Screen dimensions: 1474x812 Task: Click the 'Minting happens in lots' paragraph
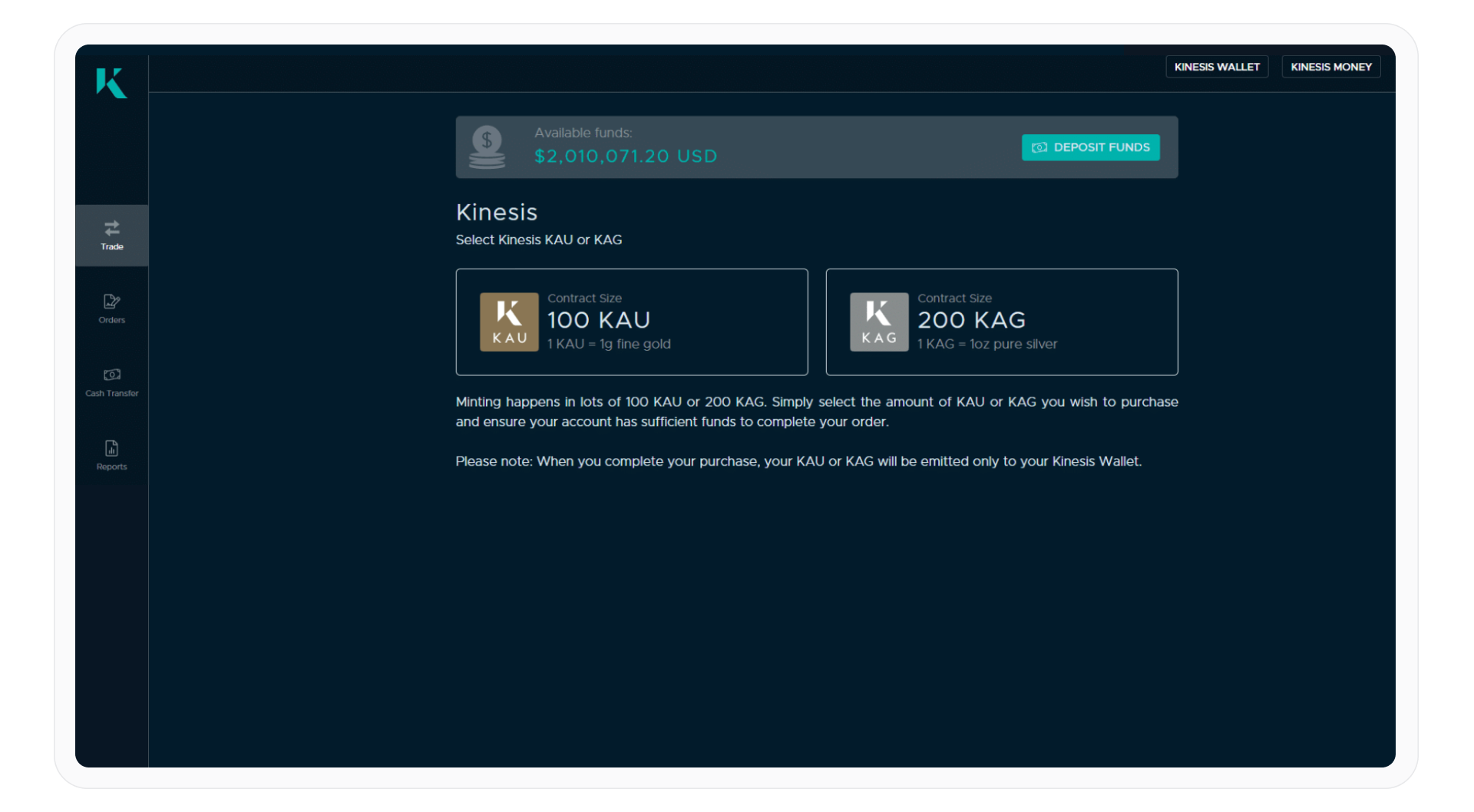click(817, 412)
